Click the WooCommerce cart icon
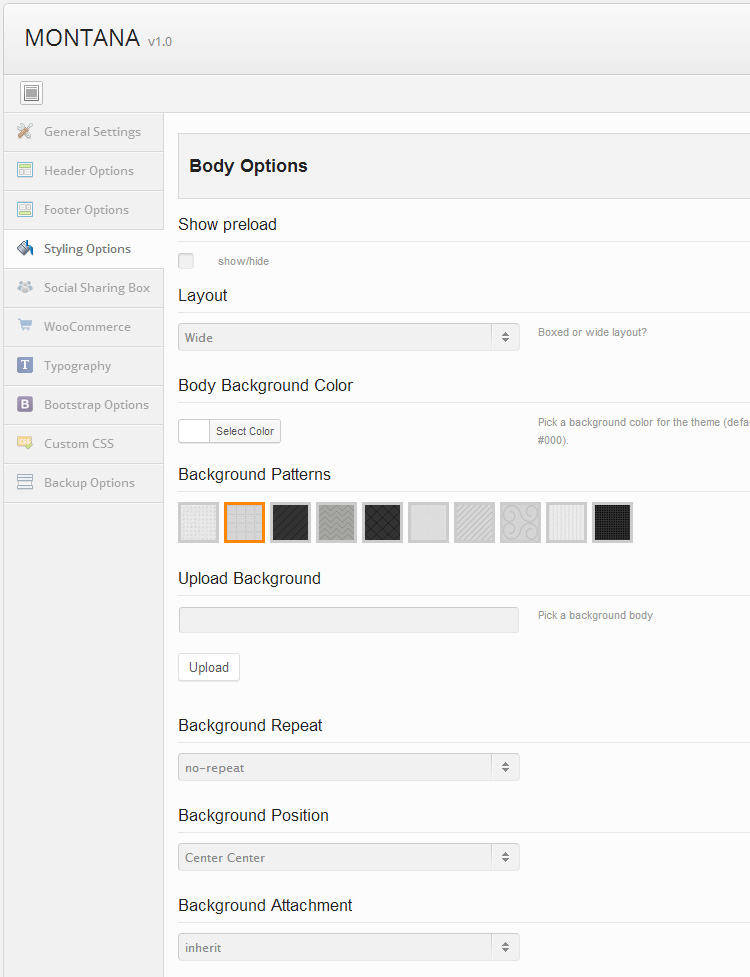750x977 pixels. 25,327
